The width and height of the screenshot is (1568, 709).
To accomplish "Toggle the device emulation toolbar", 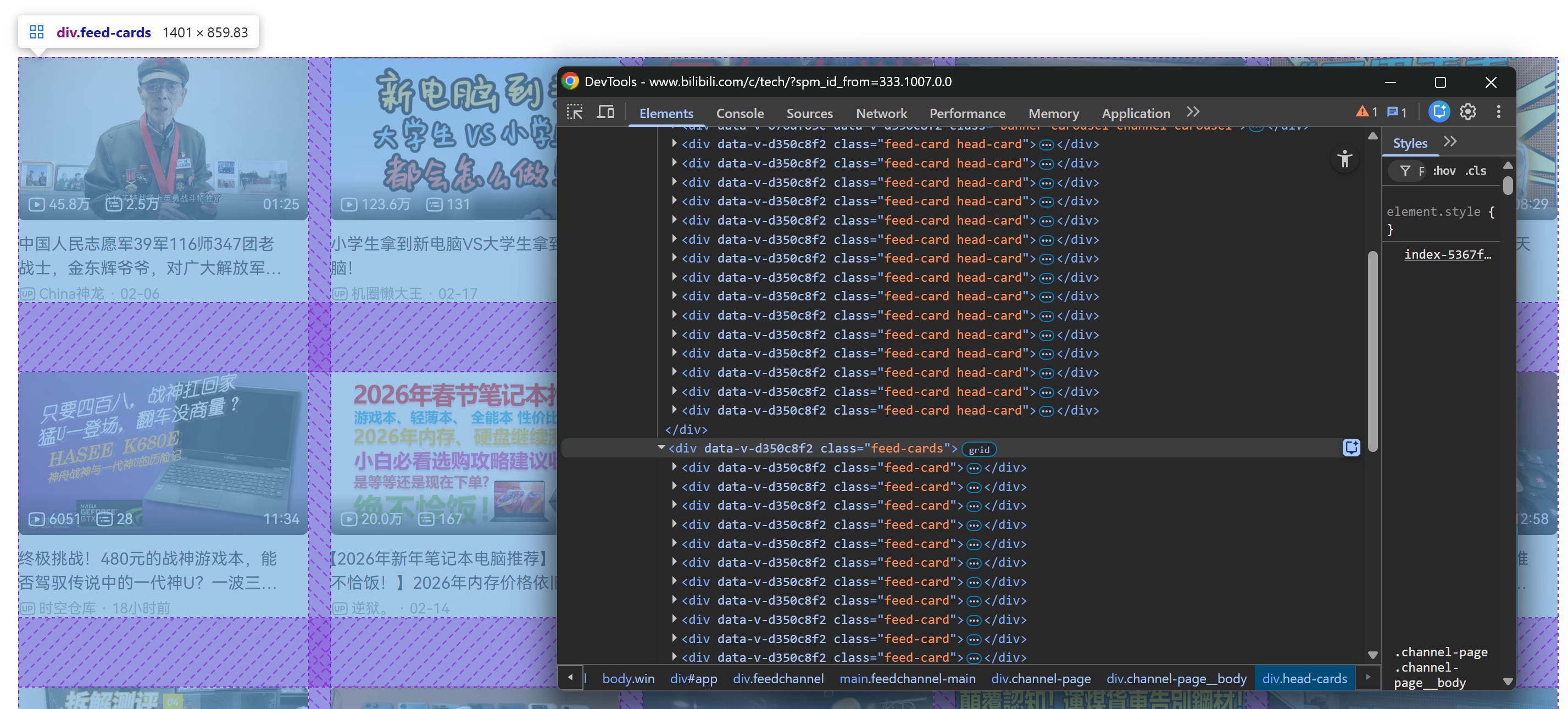I will pyautogui.click(x=605, y=112).
